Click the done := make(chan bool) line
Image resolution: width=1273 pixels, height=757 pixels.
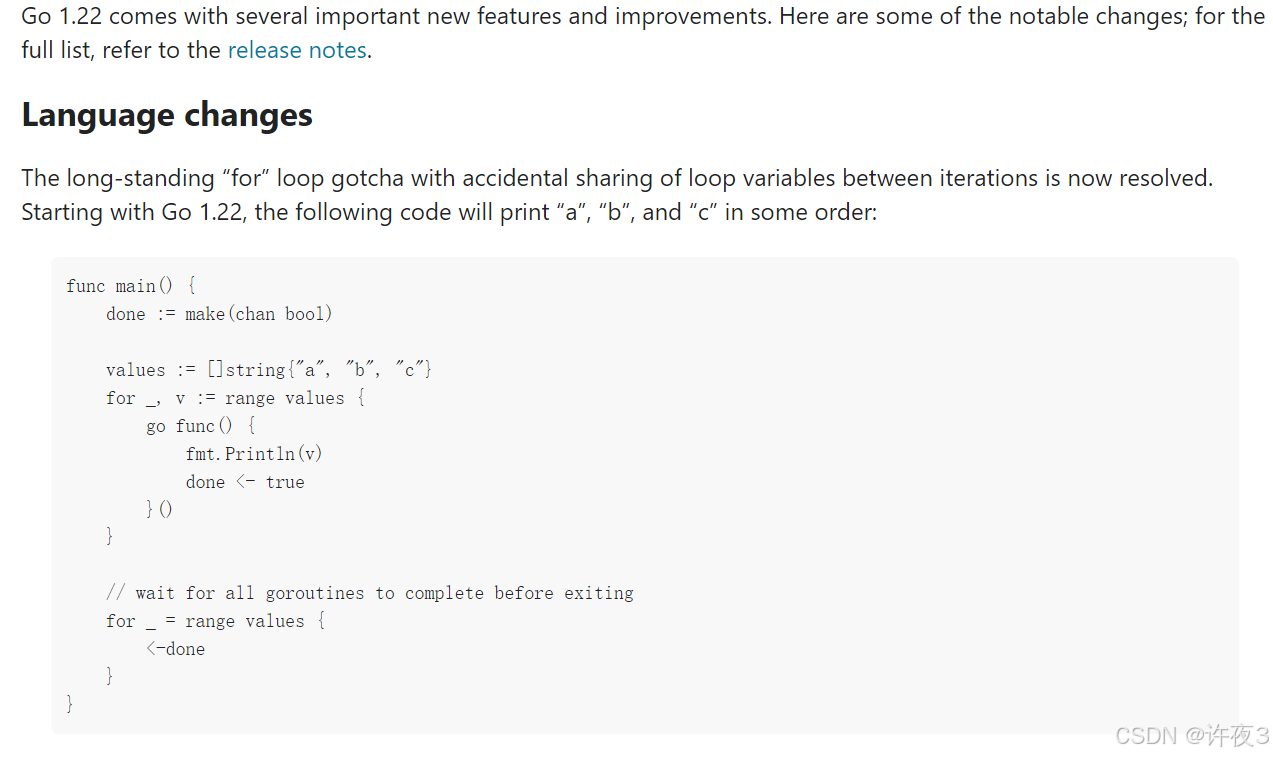(219, 314)
